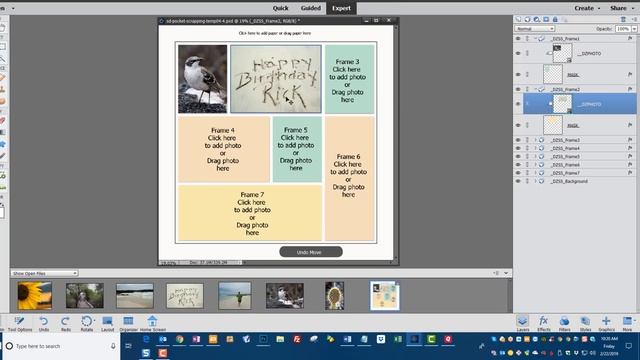Create a new layer icon in Layers panel
This screenshot has width=640, height=360.
click(x=518, y=19)
